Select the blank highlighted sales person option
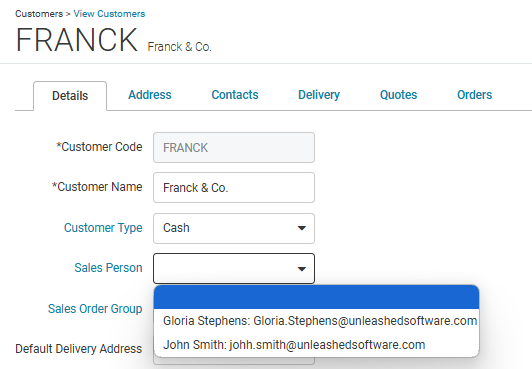 316,297
